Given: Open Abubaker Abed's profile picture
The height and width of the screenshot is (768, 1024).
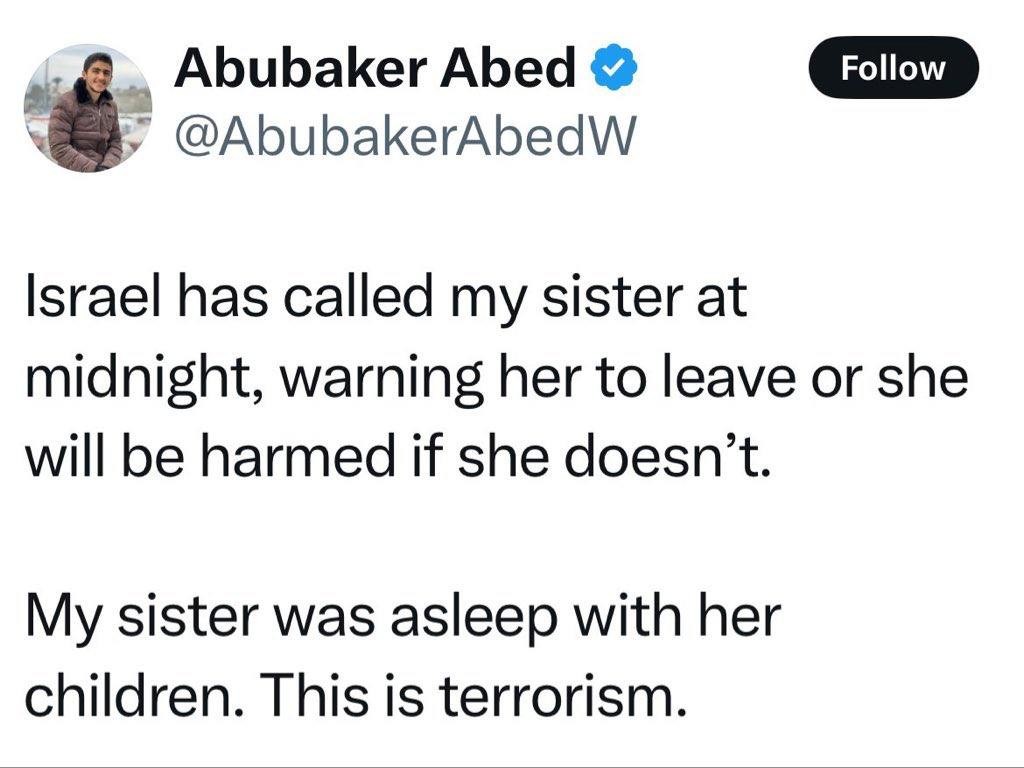Looking at the screenshot, I should 88,108.
